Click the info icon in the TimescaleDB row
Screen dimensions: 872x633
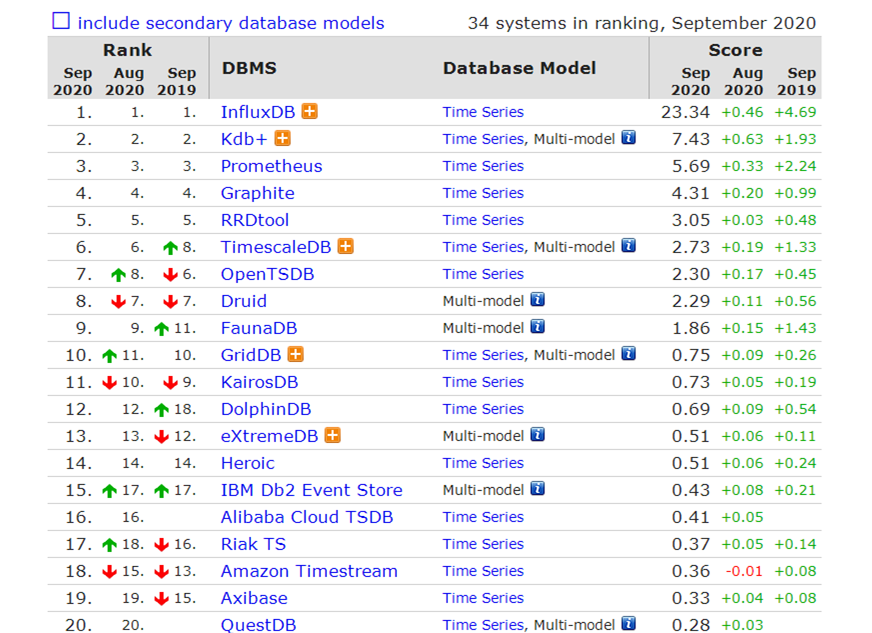(628, 245)
